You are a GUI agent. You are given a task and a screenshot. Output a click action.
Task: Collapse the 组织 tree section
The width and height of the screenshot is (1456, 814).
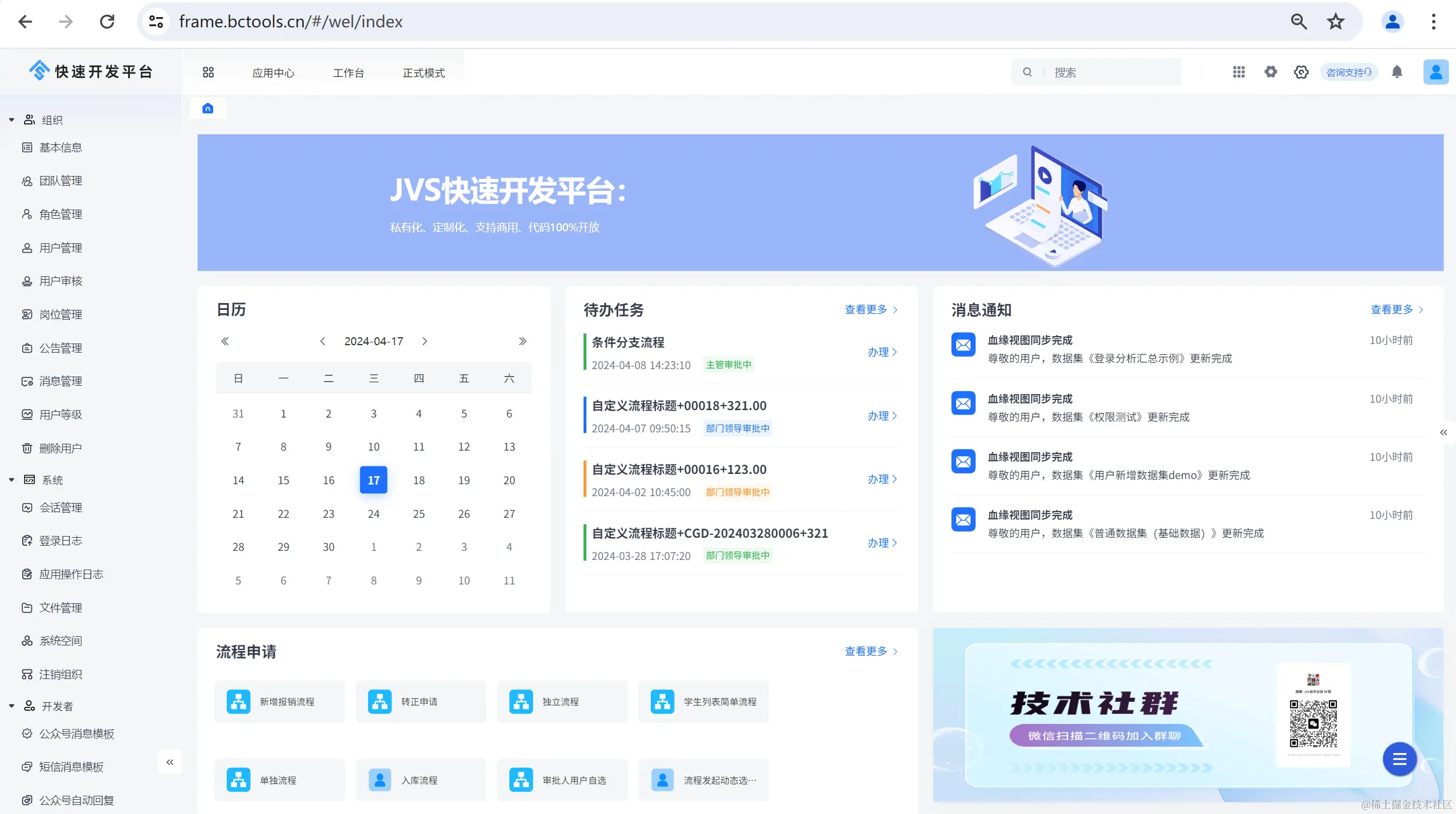(x=11, y=120)
